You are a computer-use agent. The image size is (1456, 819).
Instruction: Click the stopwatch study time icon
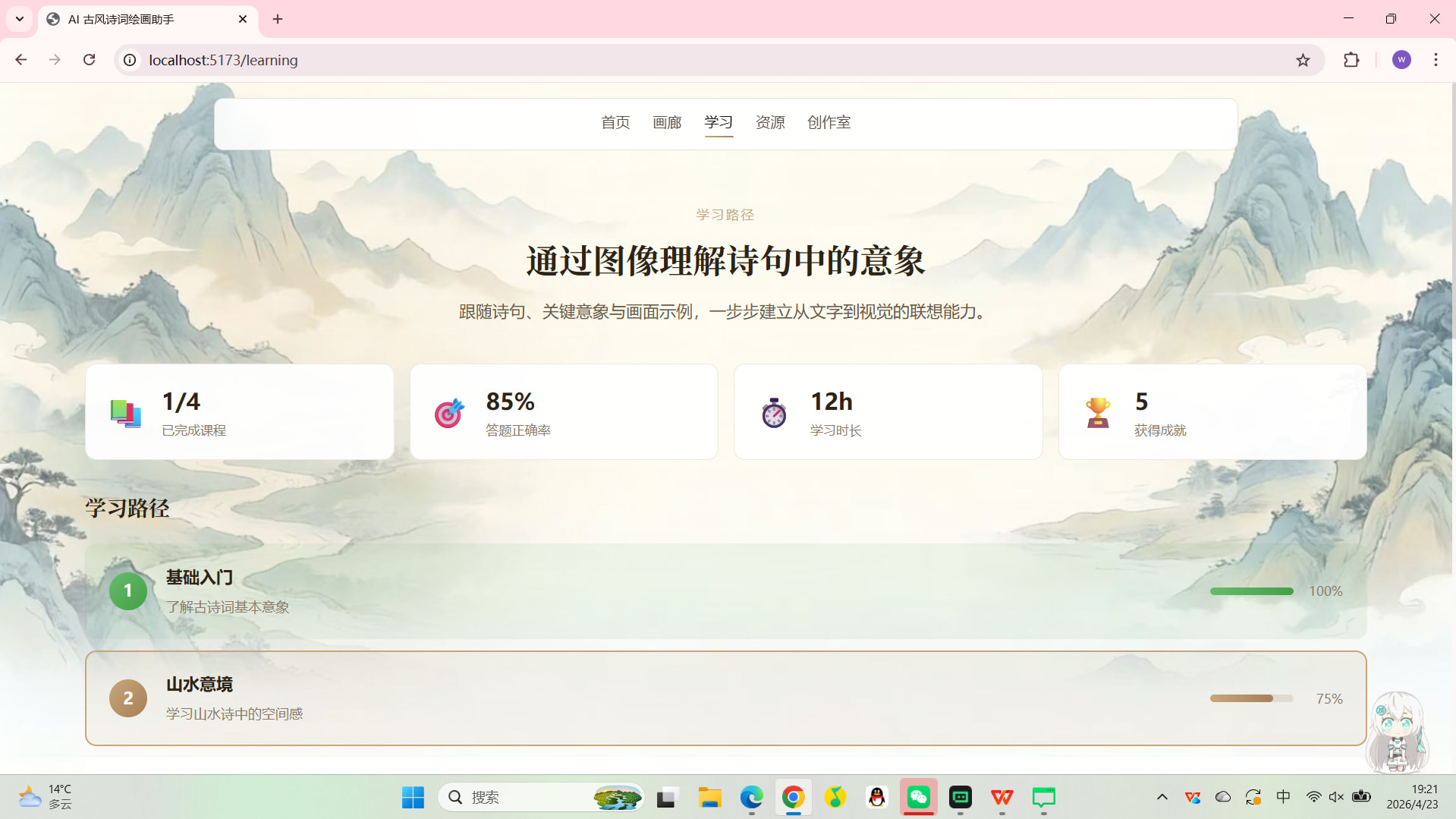[773, 413]
